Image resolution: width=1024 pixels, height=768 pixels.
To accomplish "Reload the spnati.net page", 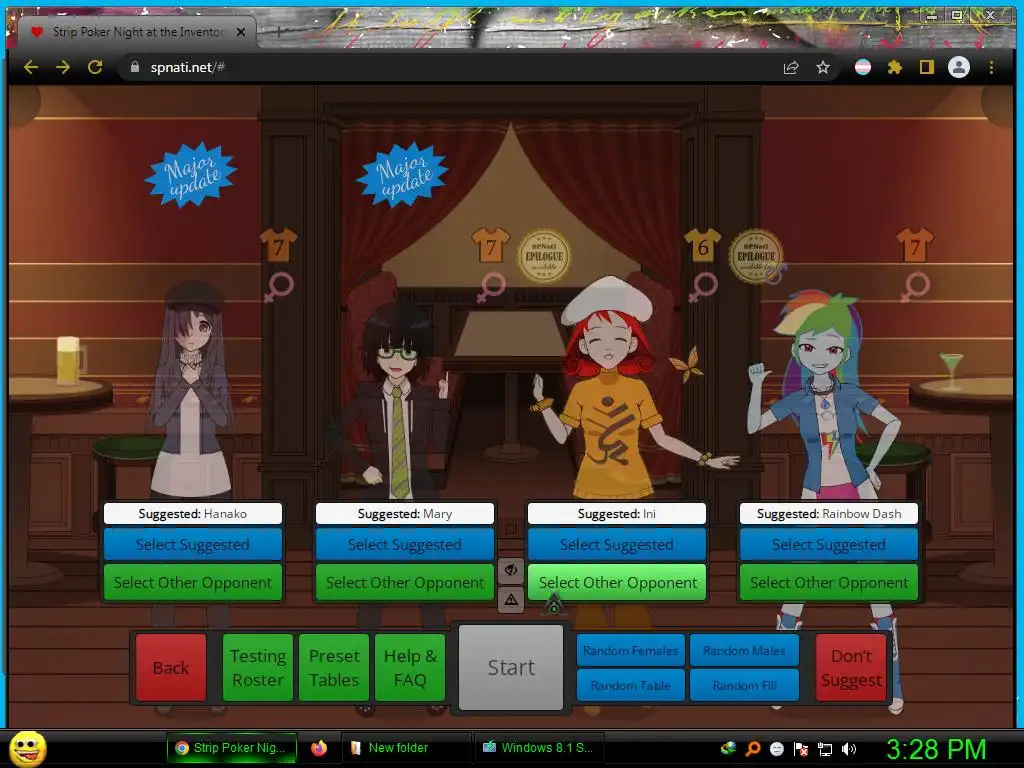I will tap(95, 67).
